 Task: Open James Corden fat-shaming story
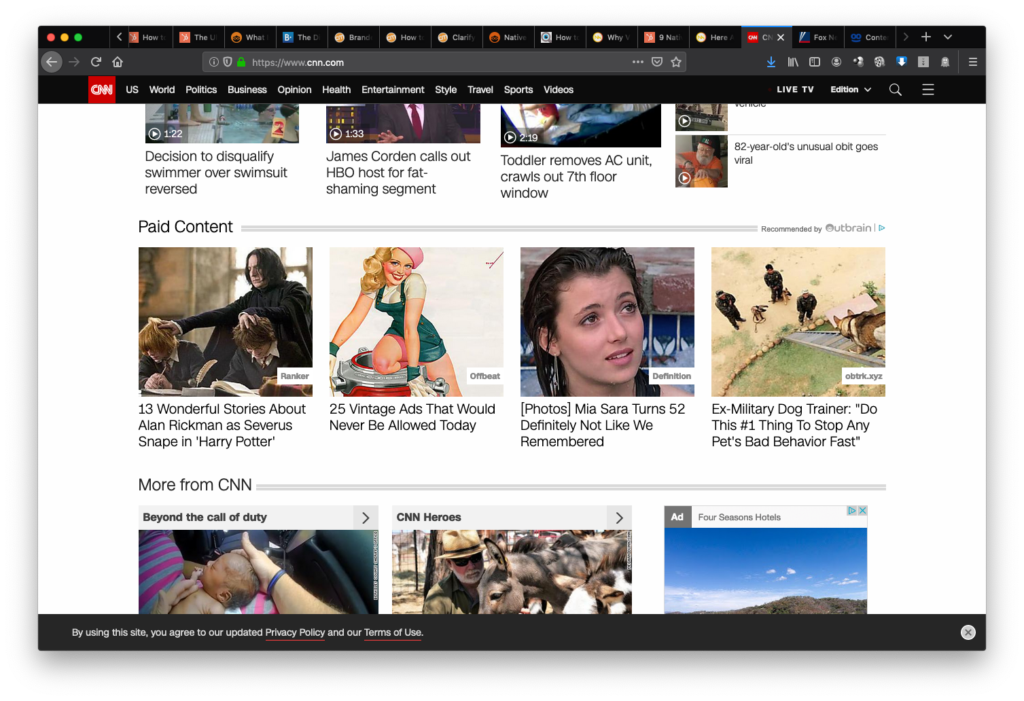tap(398, 172)
